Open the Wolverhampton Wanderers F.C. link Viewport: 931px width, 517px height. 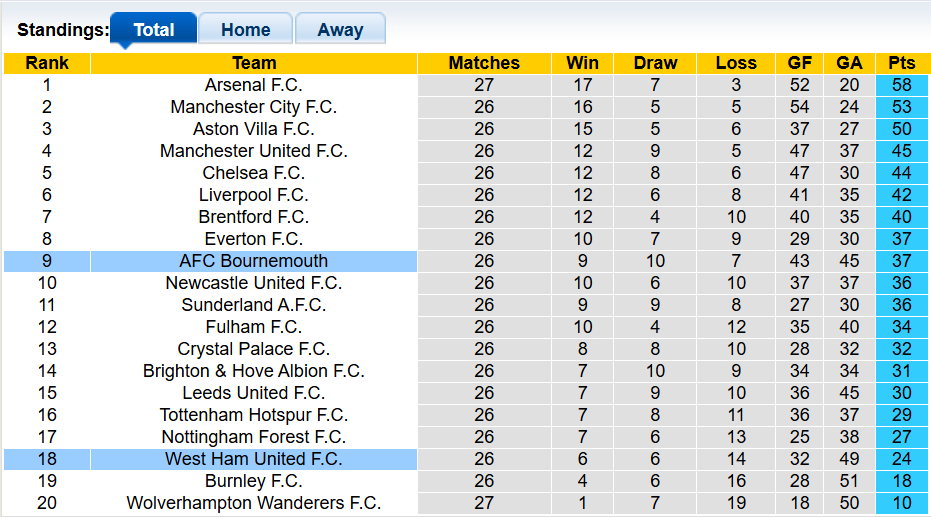253,503
